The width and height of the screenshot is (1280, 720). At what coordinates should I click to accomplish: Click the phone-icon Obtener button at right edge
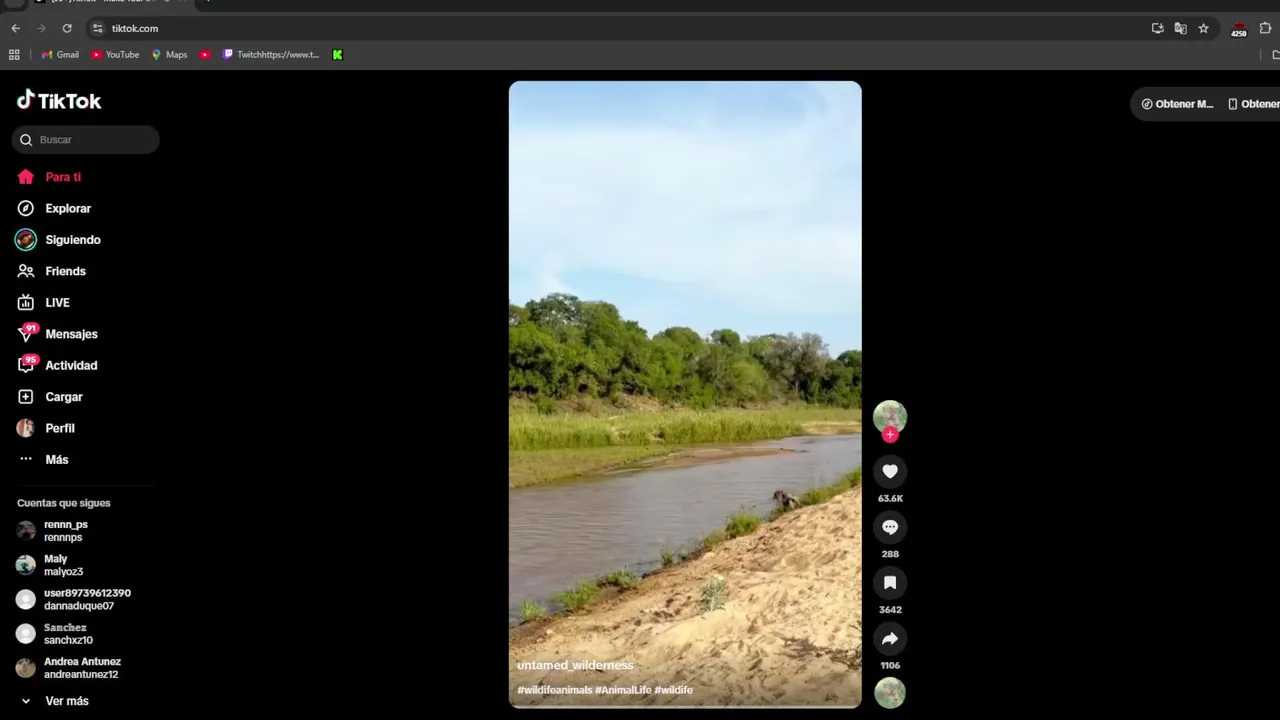[1254, 104]
